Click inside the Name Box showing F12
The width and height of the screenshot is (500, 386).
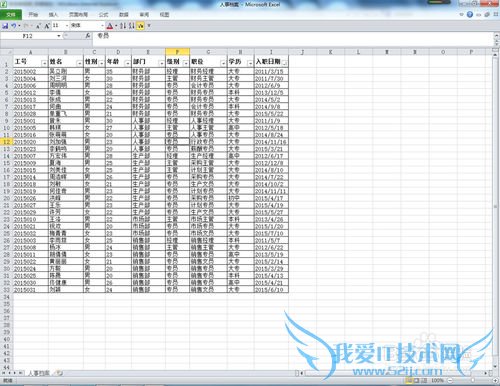(x=28, y=36)
